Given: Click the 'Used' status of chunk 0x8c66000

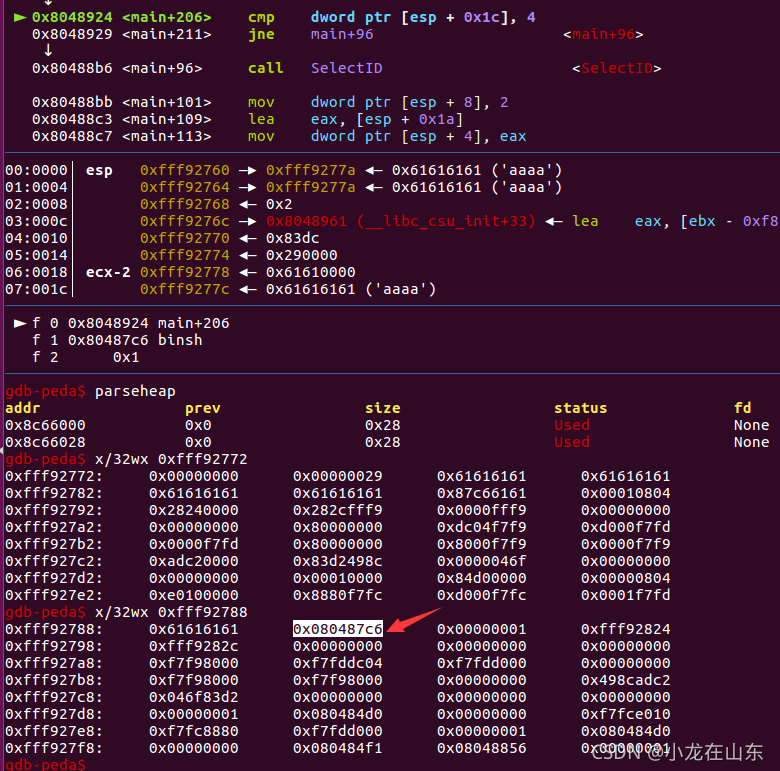Looking at the screenshot, I should [572, 425].
